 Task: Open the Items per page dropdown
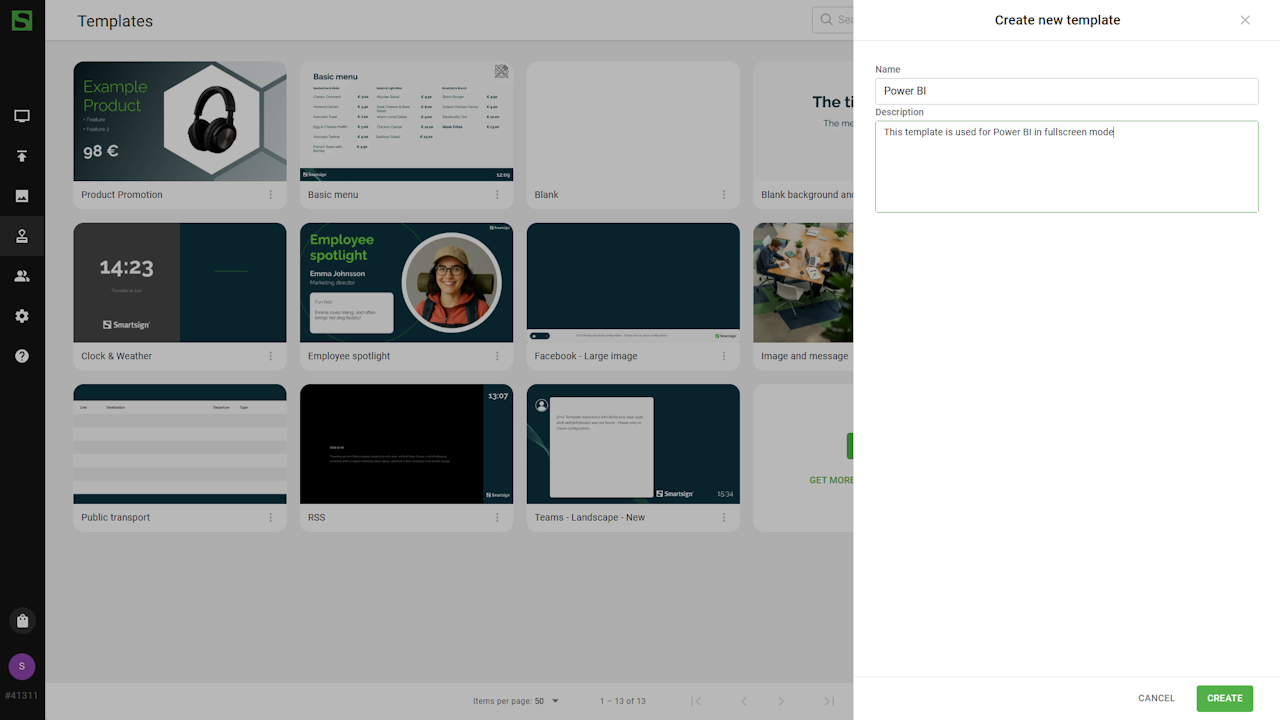(546, 701)
